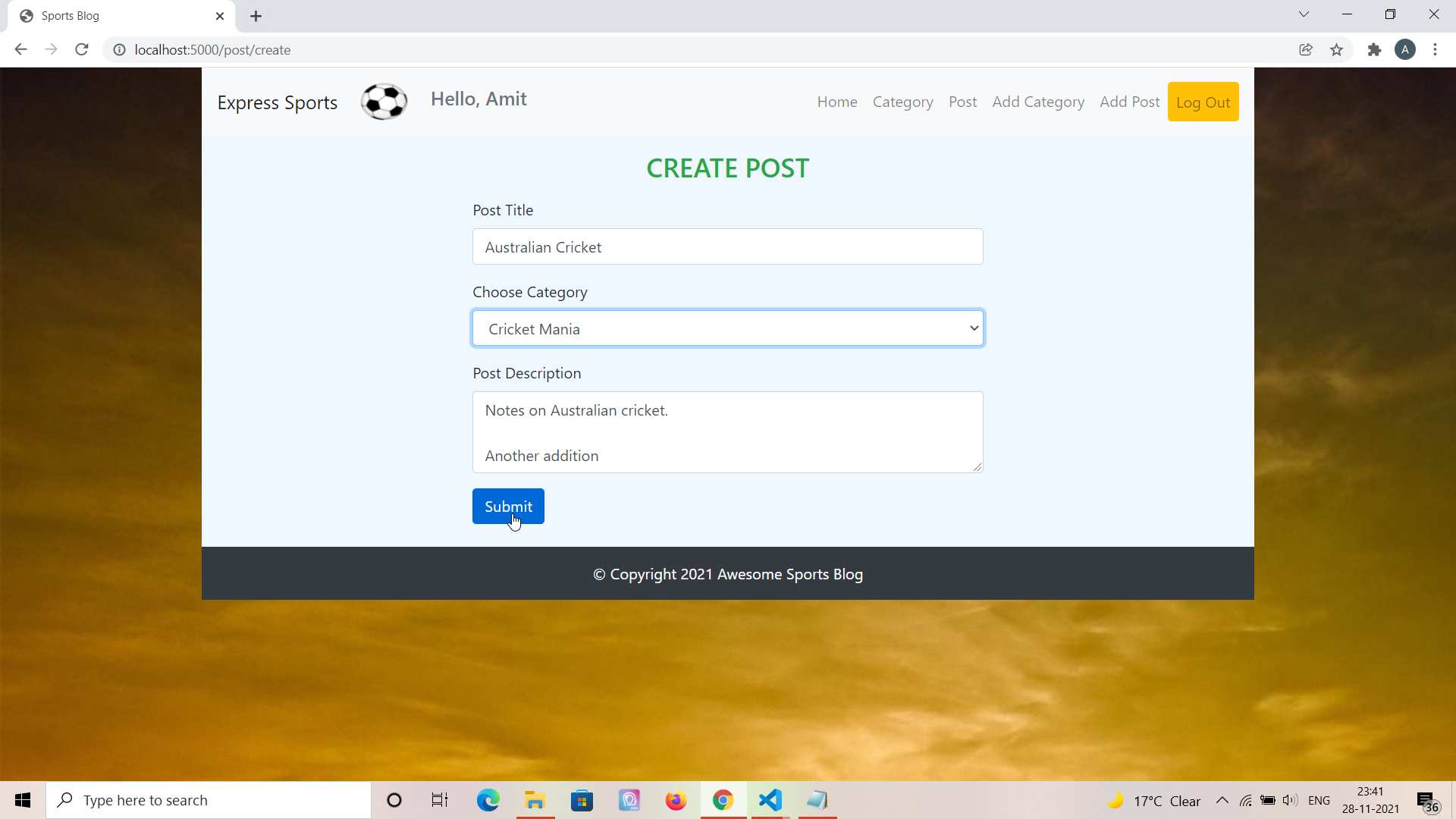Expand the Choose Category dropdown
Image resolution: width=1456 pixels, height=819 pixels.
pos(727,328)
